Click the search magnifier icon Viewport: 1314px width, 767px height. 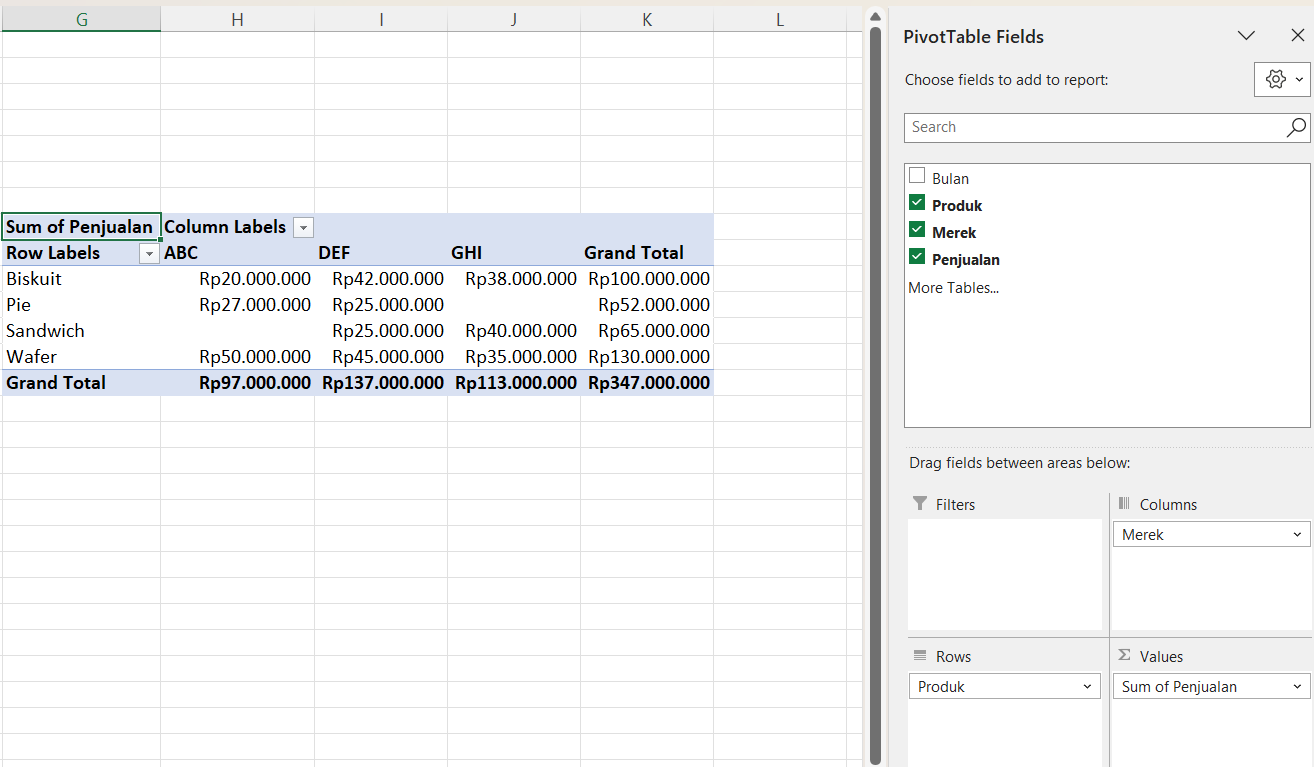point(1296,127)
